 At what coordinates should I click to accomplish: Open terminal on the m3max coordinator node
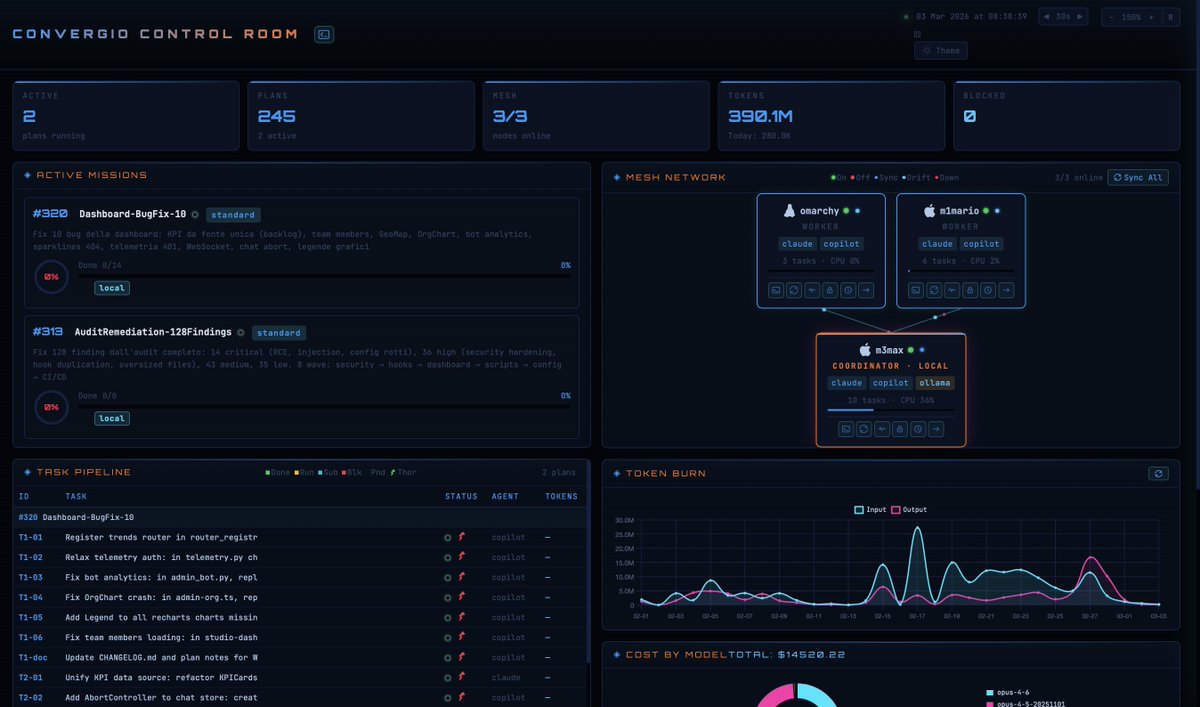[846, 429]
